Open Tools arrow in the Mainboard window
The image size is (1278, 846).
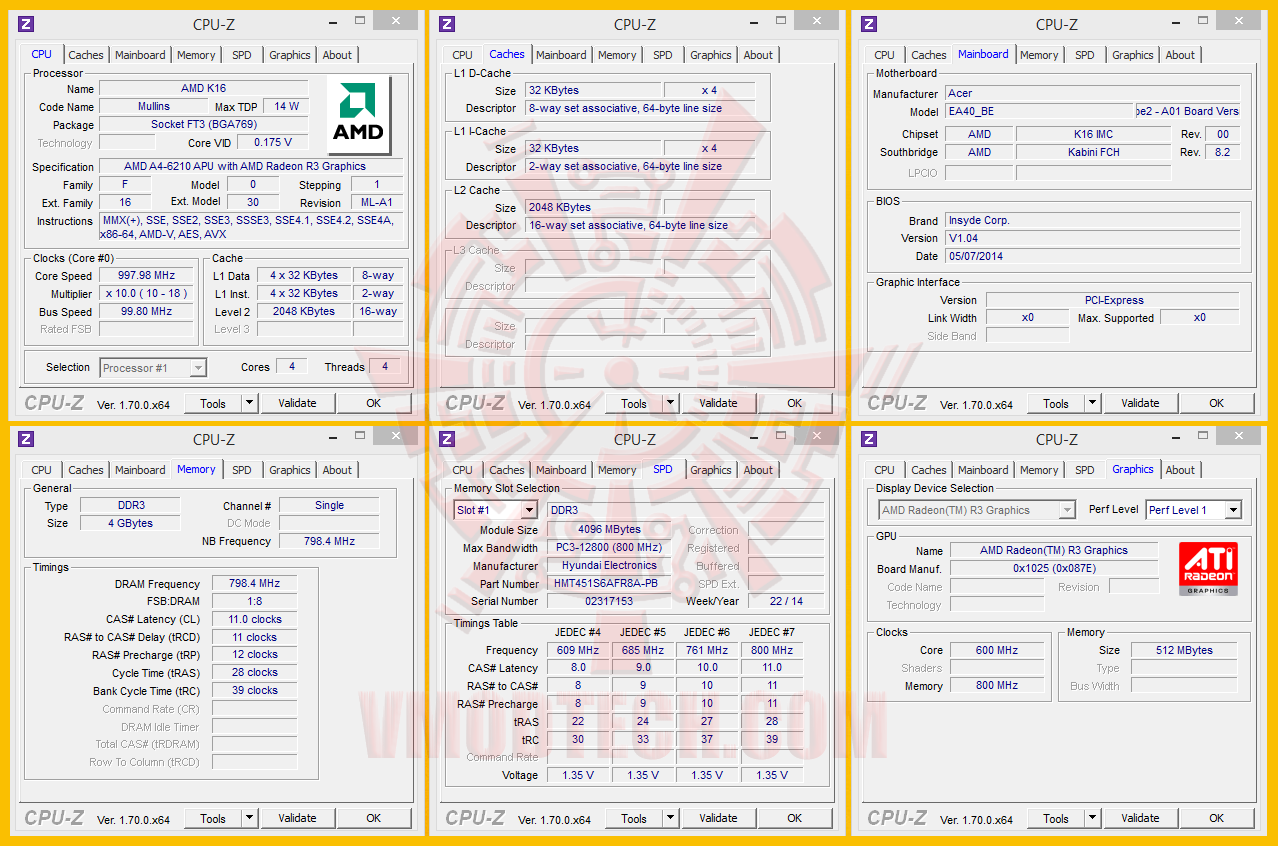point(1093,403)
